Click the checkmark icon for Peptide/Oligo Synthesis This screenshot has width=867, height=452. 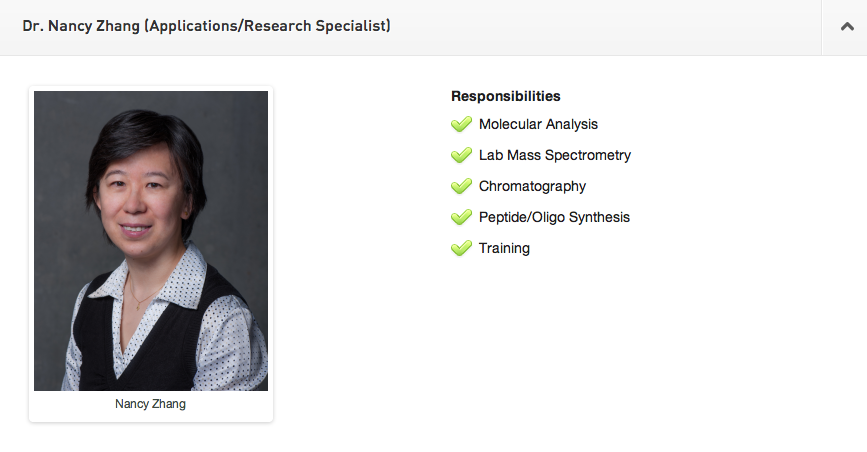click(x=461, y=217)
